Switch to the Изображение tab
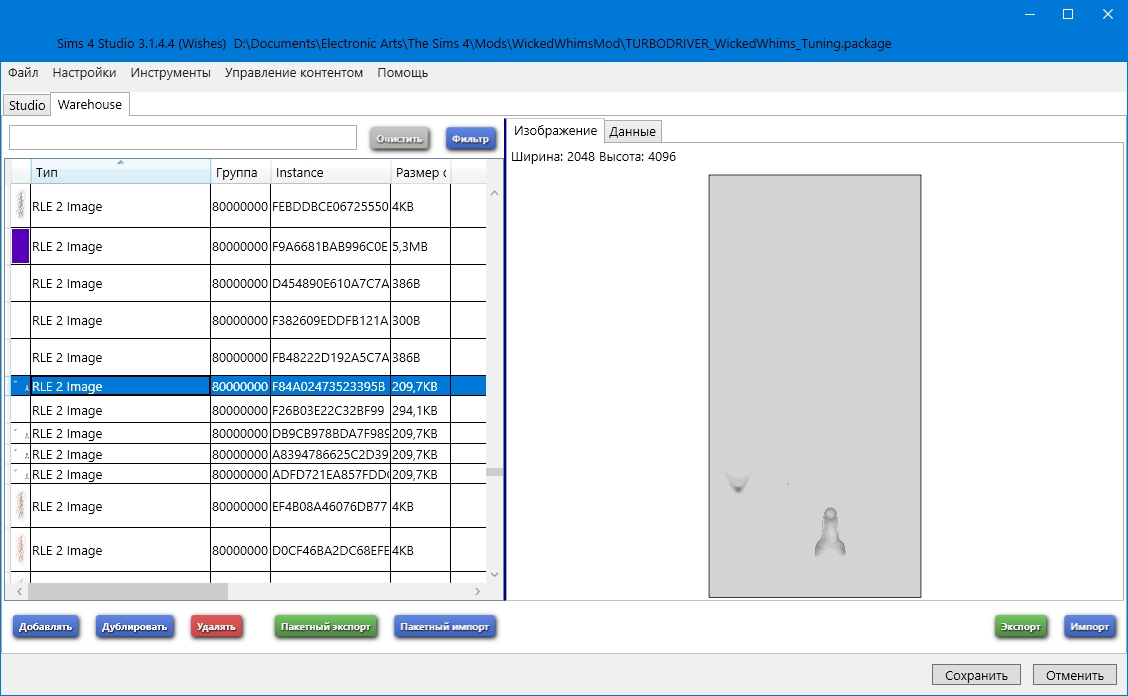 tap(555, 130)
